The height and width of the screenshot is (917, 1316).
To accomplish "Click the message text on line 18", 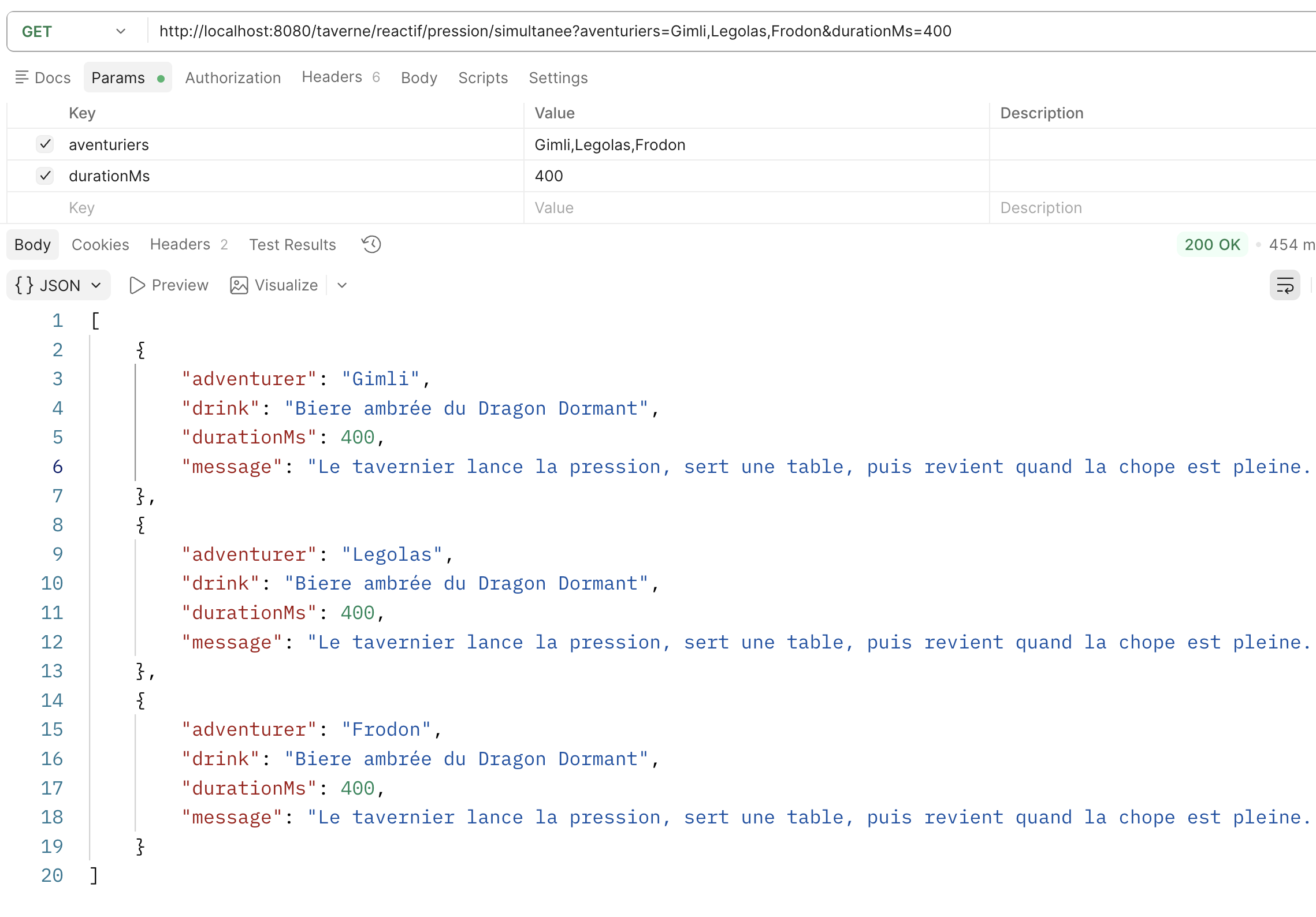I will coord(811,817).
